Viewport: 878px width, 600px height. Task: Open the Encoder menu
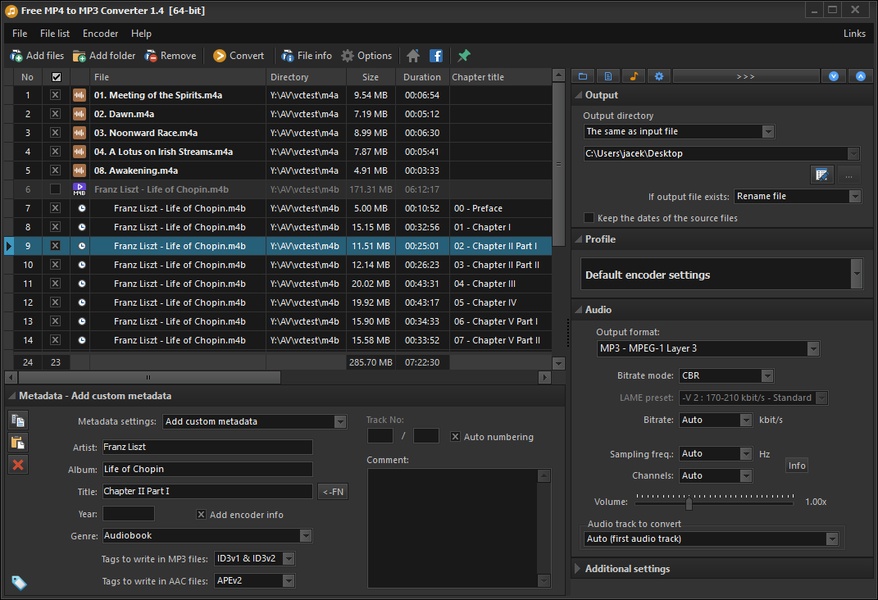[100, 33]
